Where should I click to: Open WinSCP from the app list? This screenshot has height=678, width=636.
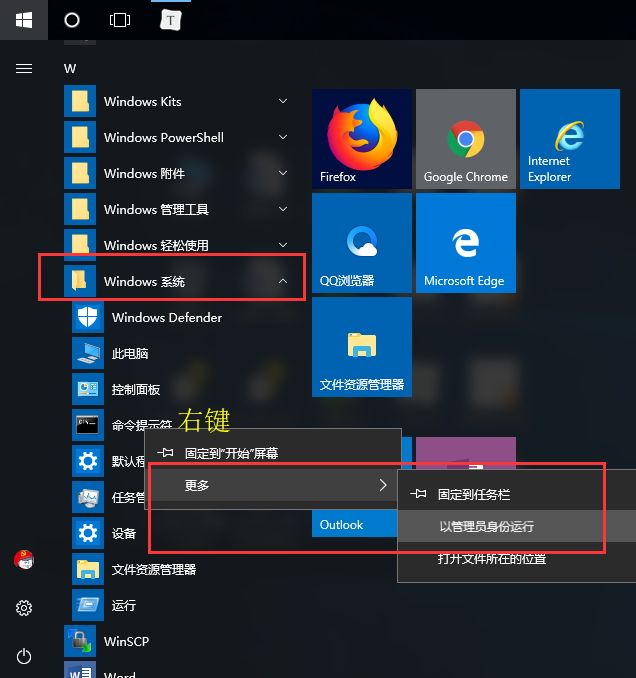coord(126,641)
